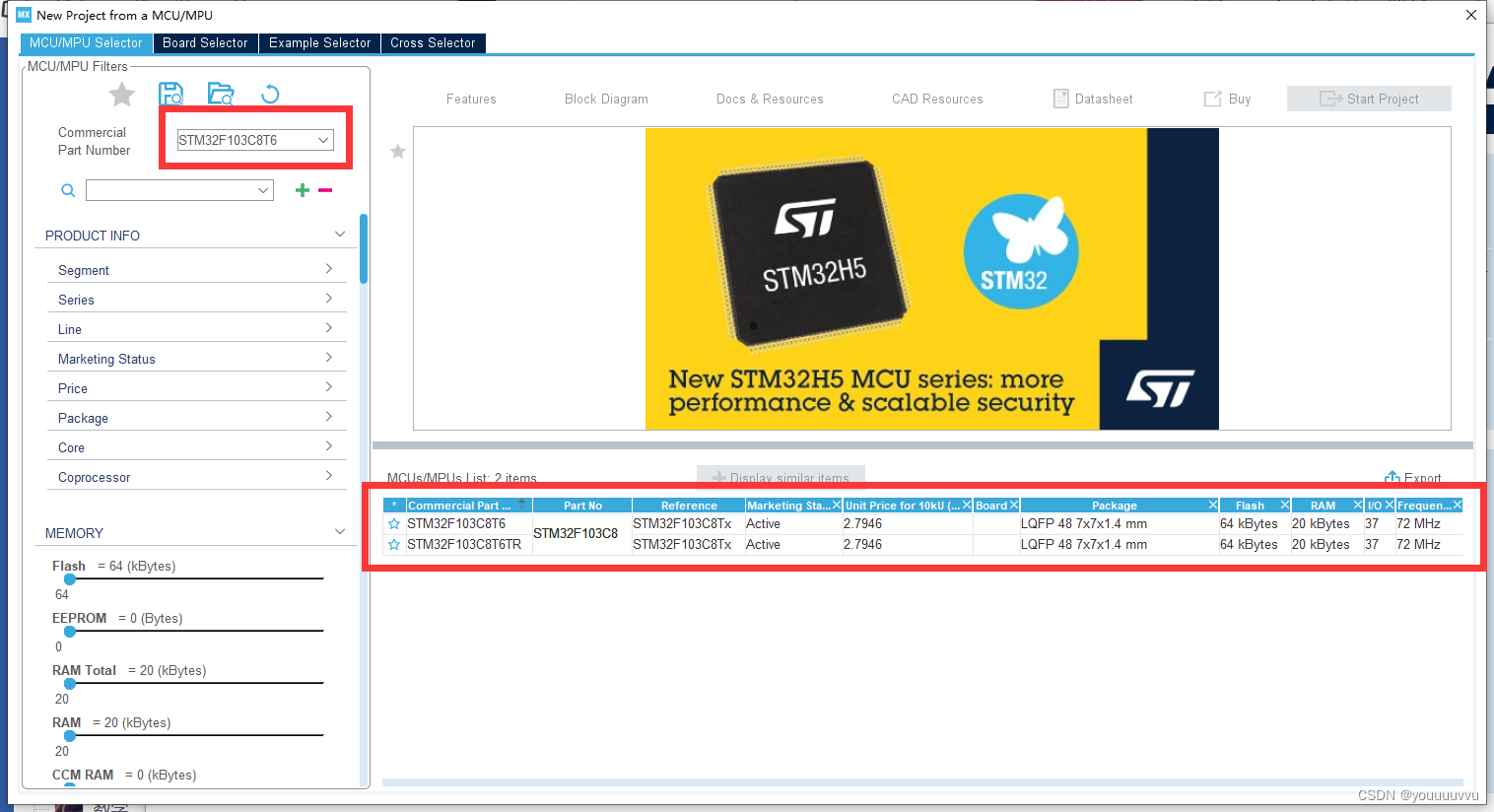Sort by Part No column header
The image size is (1494, 812).
coord(582,506)
